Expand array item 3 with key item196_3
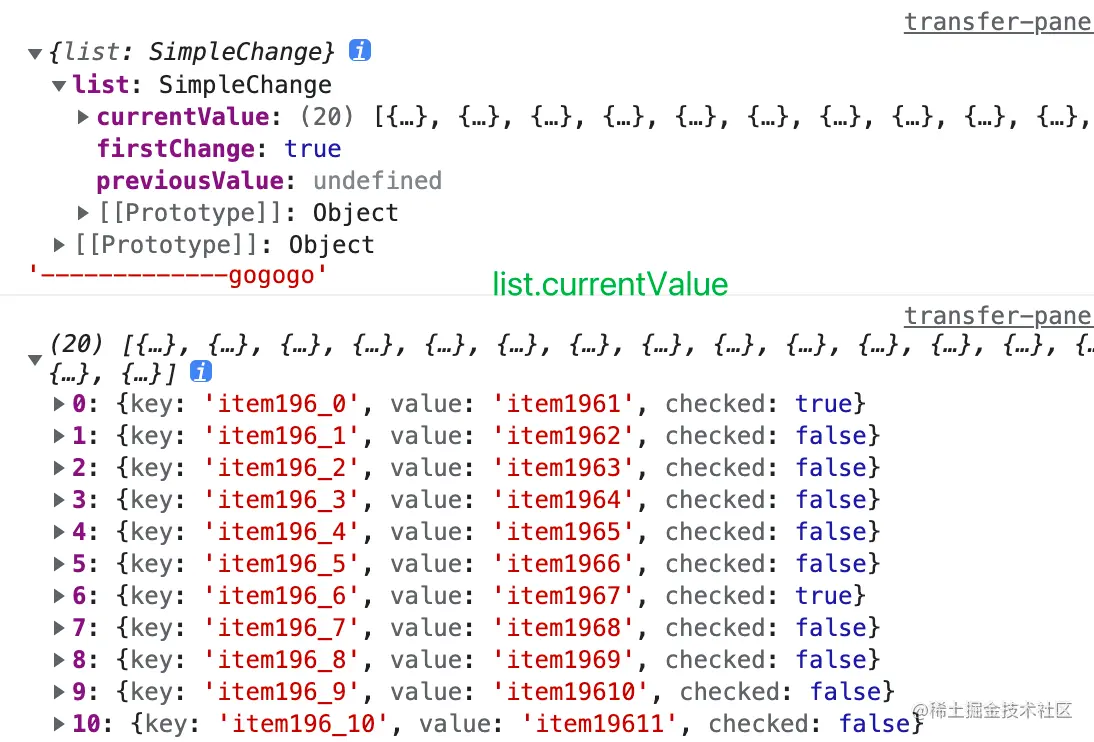1094x742 pixels. pos(60,500)
